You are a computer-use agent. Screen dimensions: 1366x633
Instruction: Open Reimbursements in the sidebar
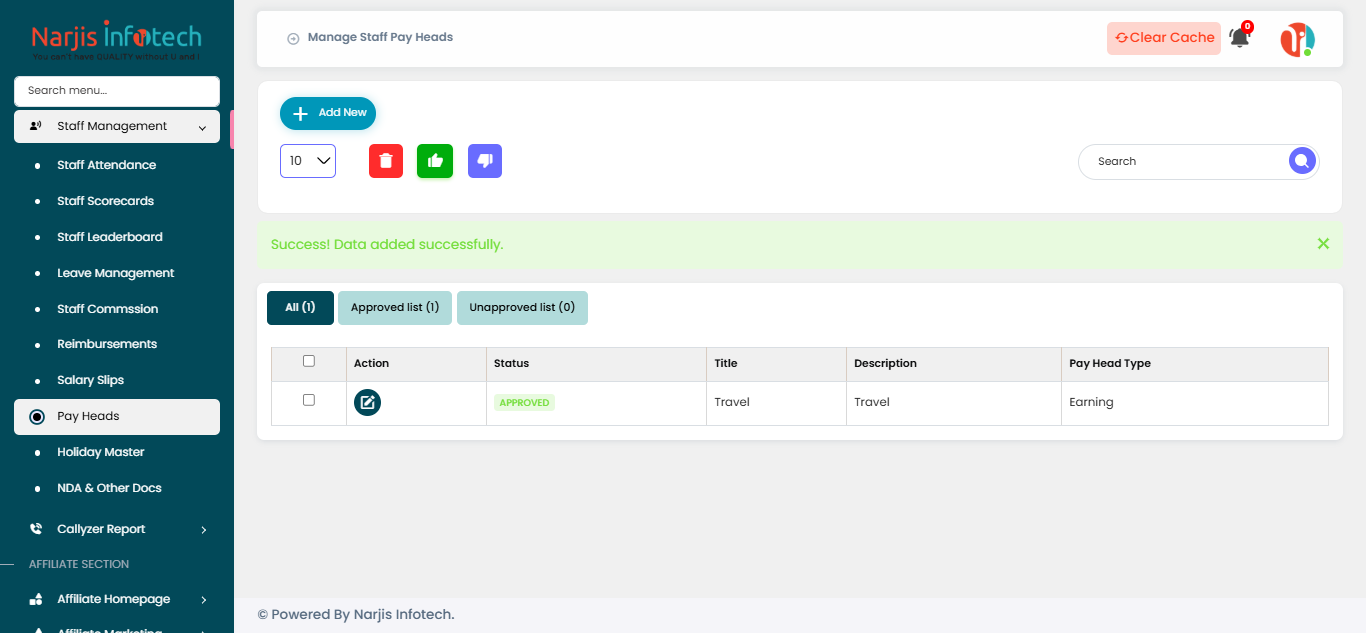click(107, 344)
